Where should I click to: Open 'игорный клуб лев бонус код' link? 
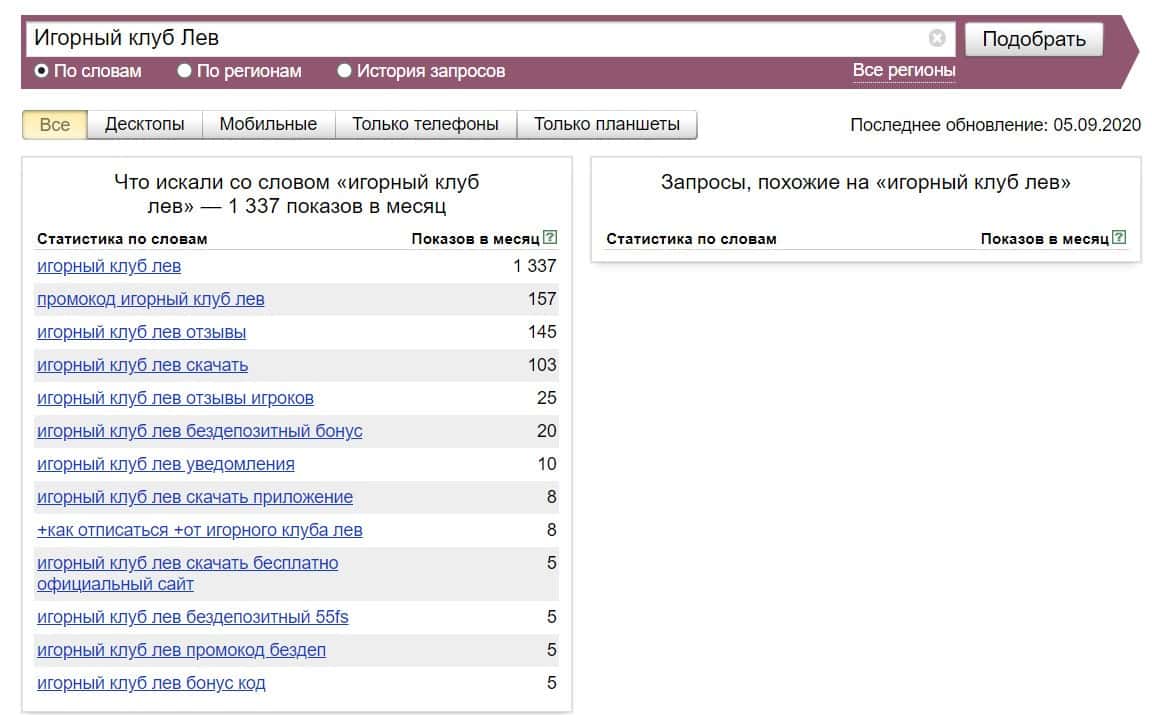coord(151,684)
